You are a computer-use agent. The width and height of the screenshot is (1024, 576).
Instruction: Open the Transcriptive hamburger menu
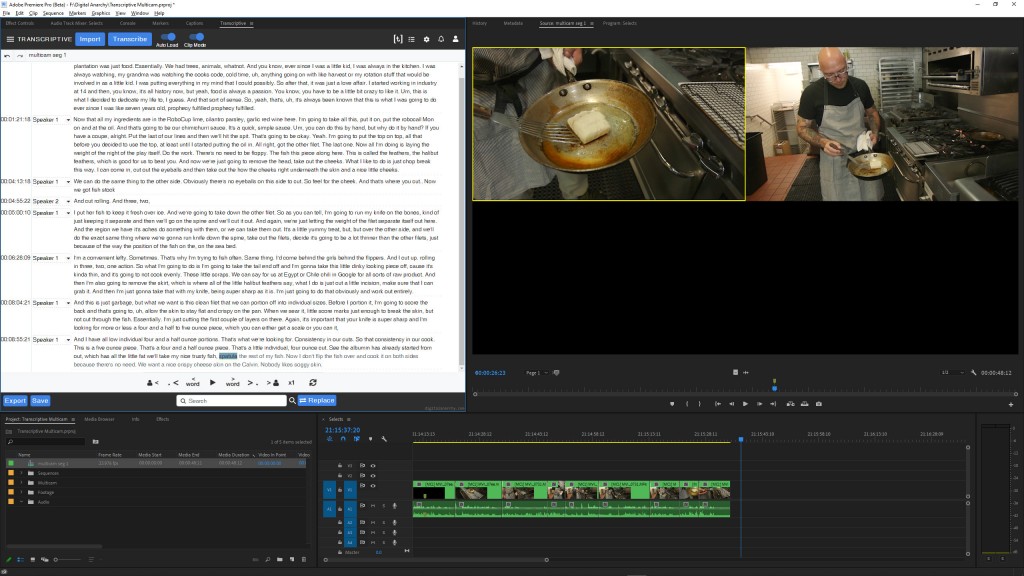10,39
